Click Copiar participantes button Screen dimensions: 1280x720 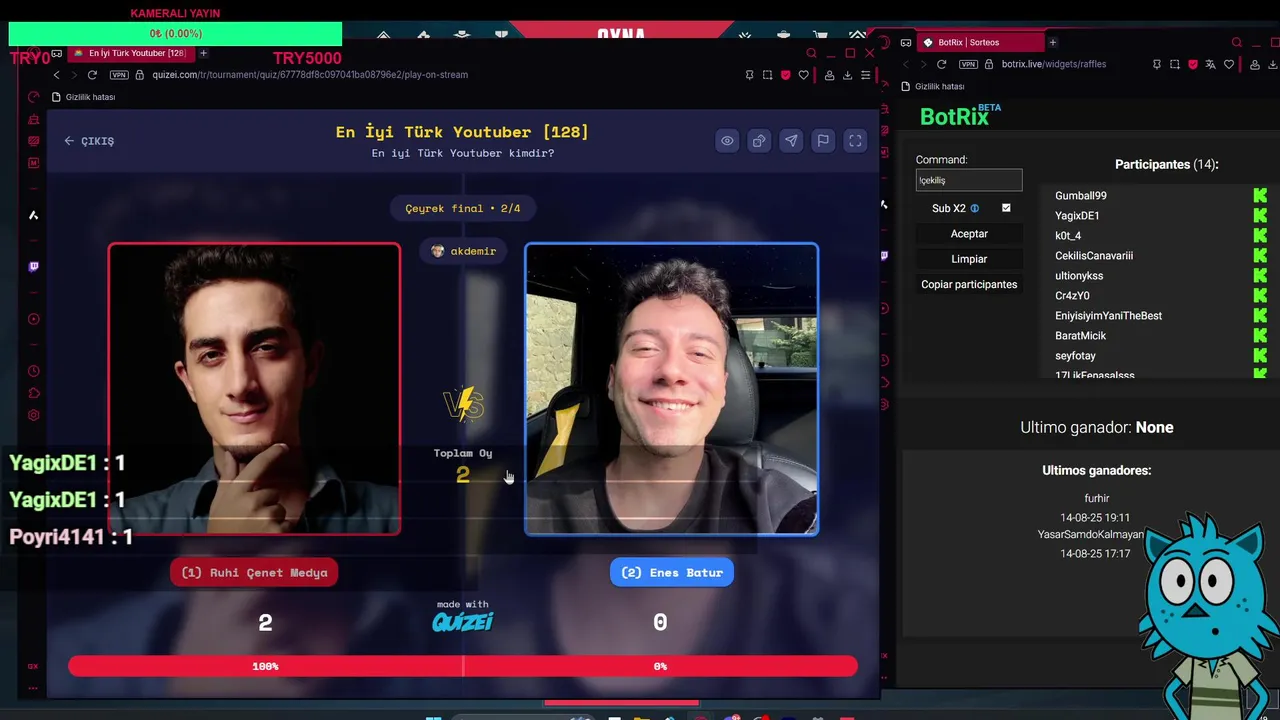969,285
